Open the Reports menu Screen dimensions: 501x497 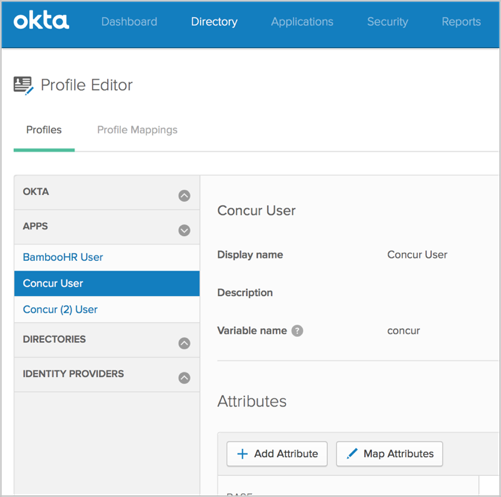pos(461,22)
